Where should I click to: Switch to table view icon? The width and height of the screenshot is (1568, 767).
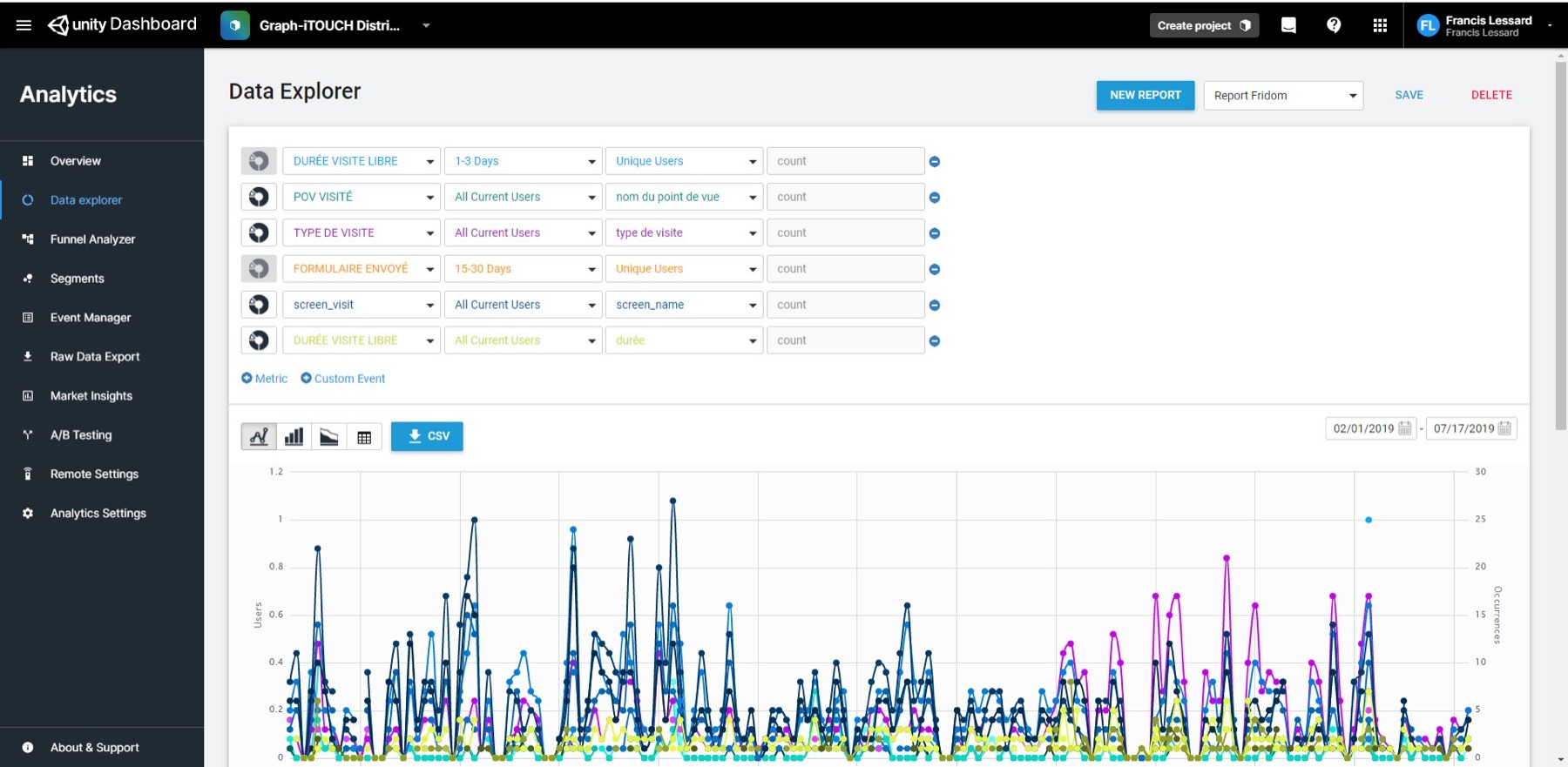(364, 436)
